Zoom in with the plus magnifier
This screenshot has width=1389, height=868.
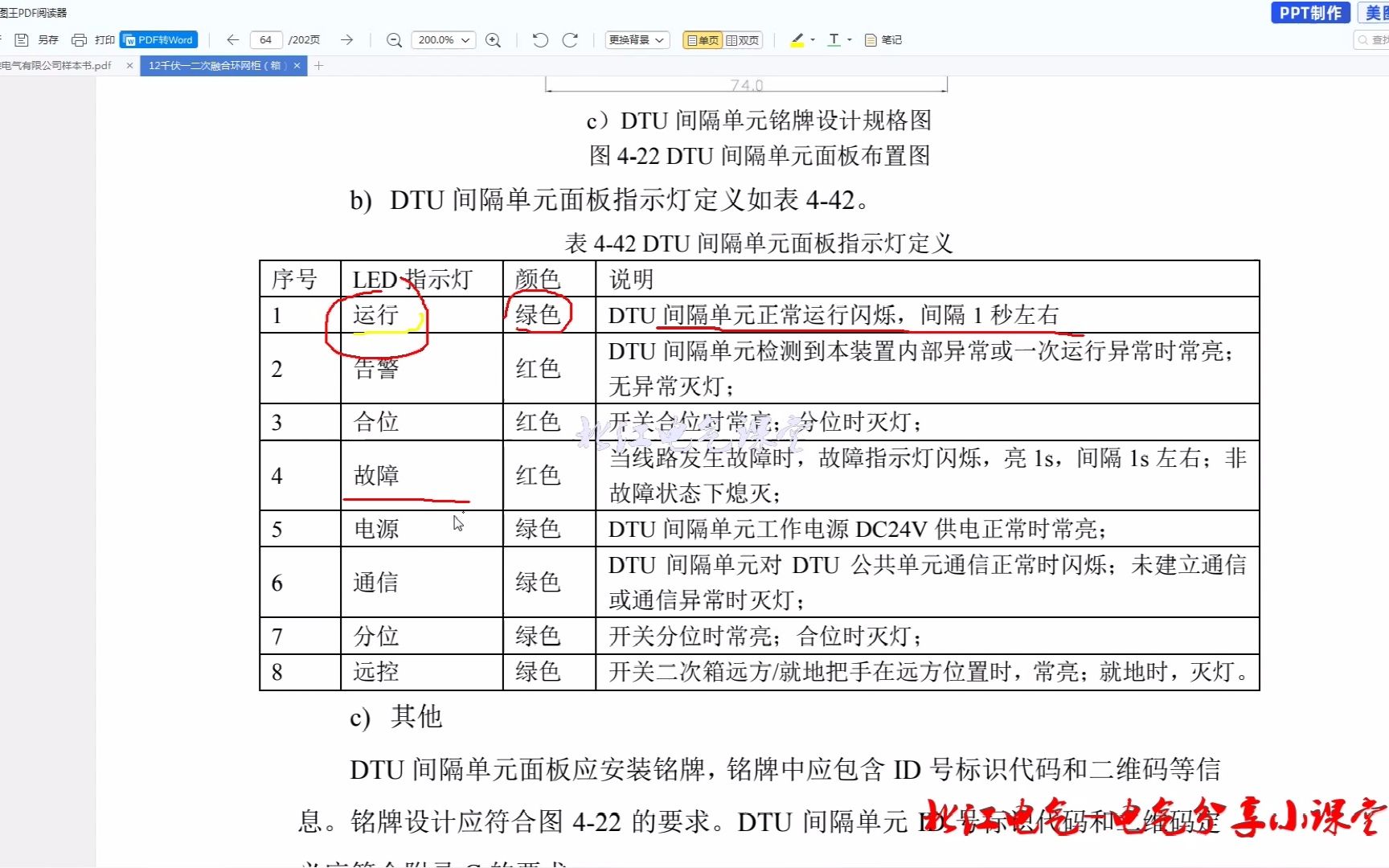click(x=494, y=39)
